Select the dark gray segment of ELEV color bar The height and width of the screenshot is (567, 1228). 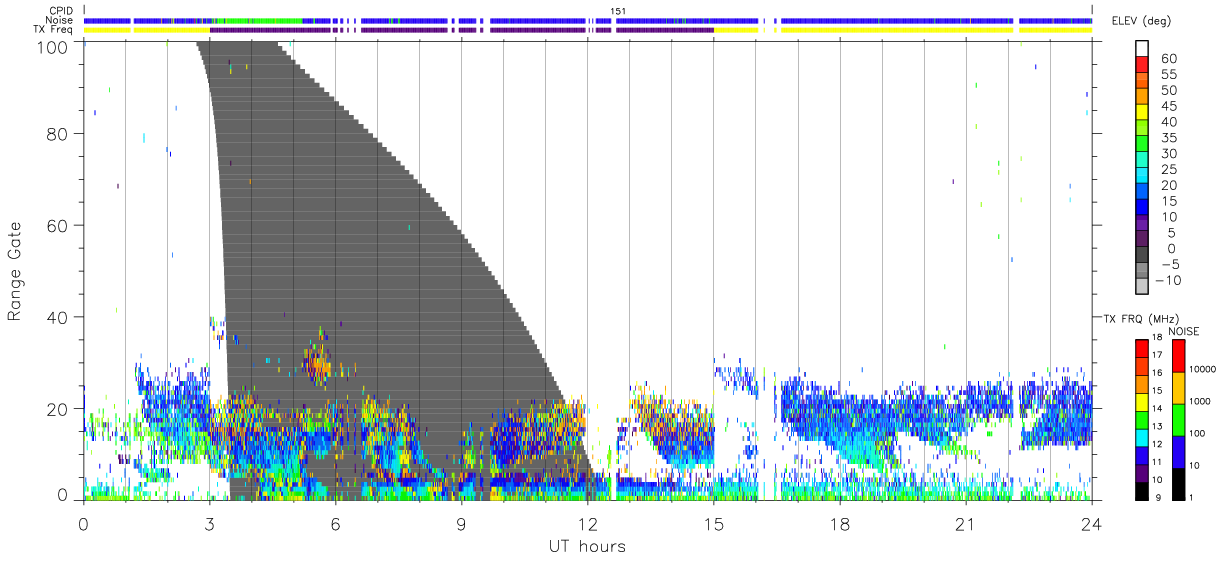click(1141, 256)
